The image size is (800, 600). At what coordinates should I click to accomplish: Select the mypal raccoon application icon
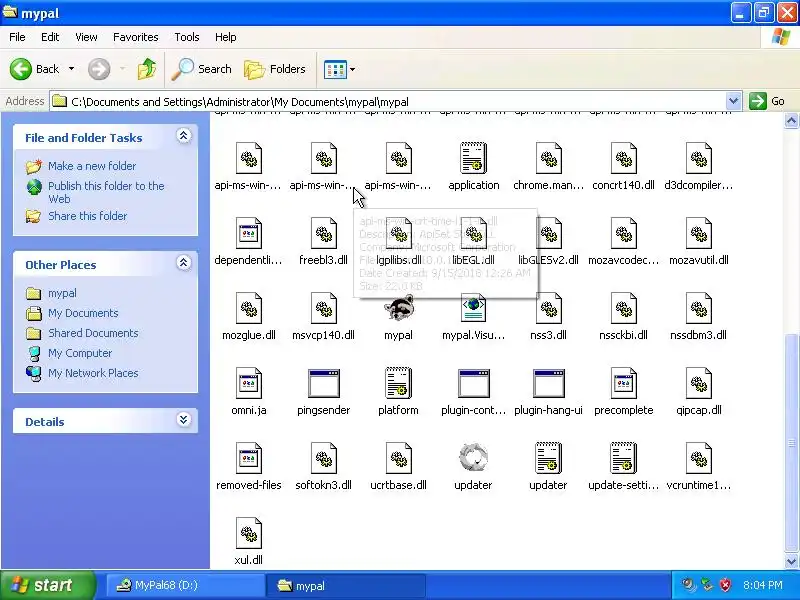398,308
